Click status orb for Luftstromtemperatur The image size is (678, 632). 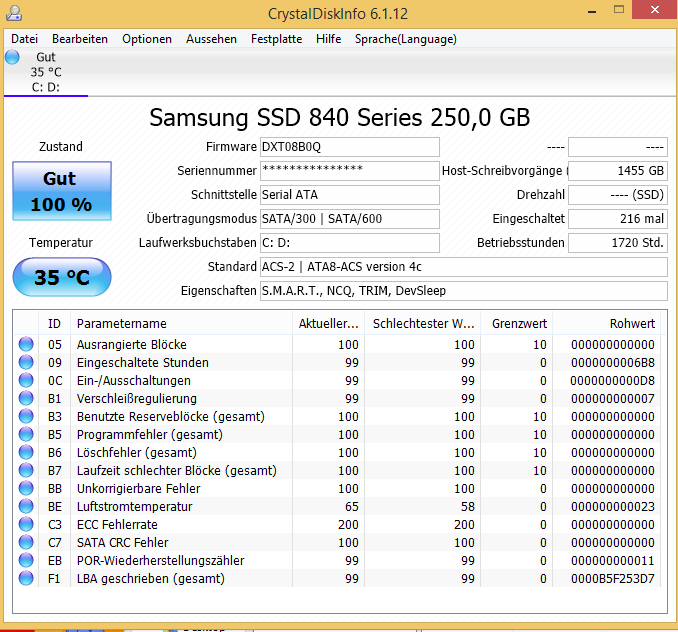[26, 506]
